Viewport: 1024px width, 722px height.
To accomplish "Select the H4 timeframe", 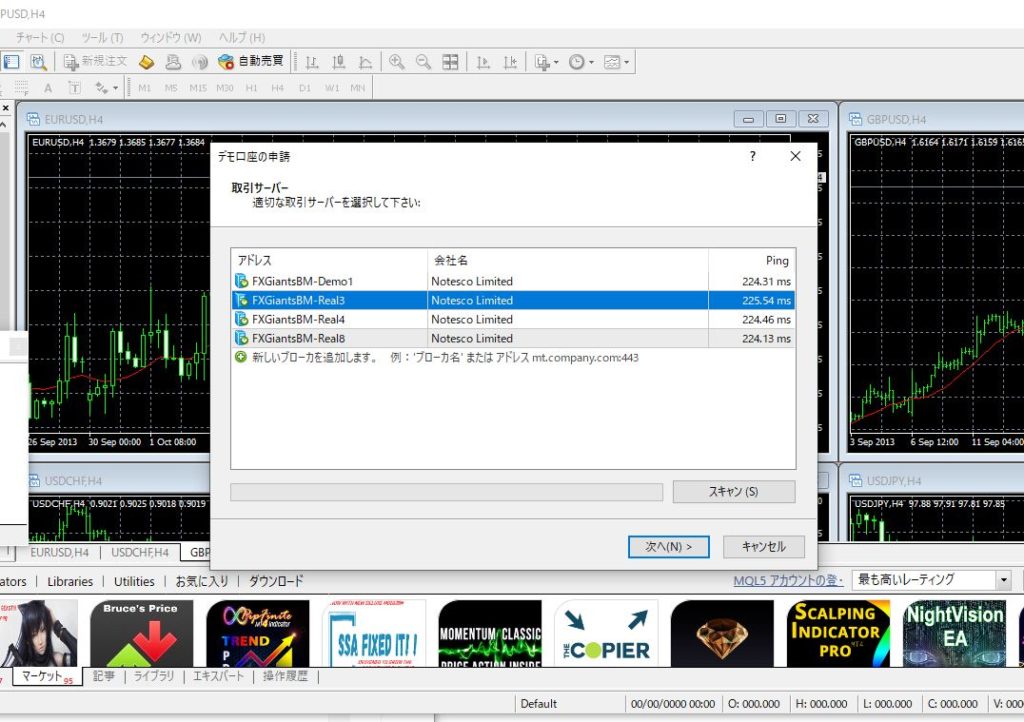I will click(278, 87).
